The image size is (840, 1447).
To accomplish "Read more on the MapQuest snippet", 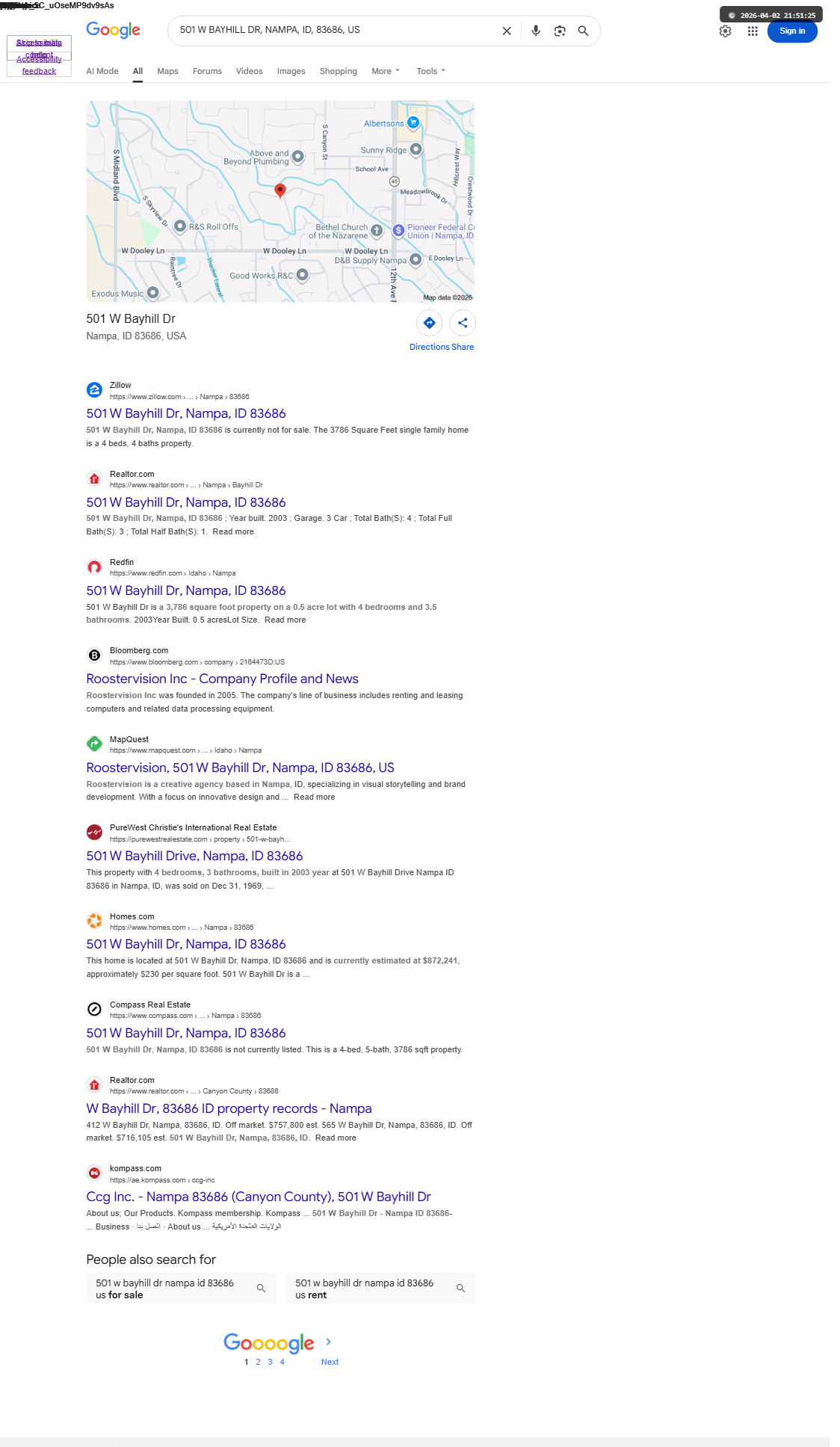I will 314,797.
